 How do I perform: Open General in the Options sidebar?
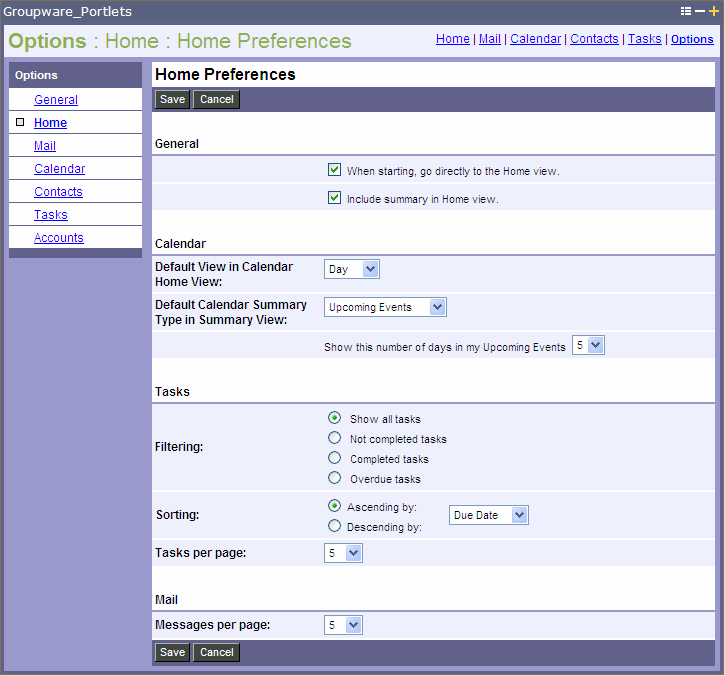56,99
